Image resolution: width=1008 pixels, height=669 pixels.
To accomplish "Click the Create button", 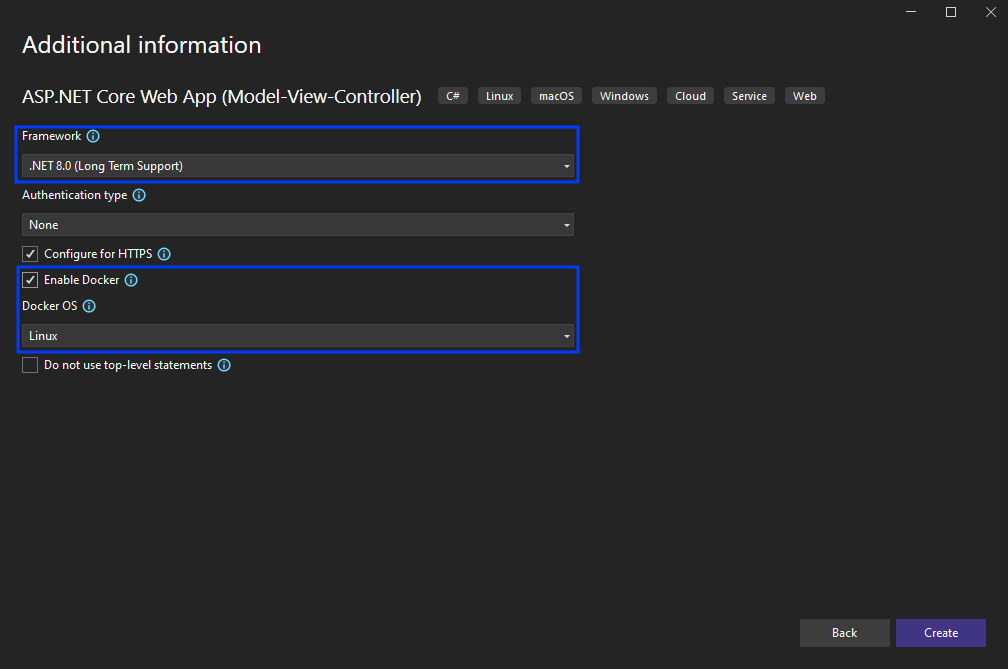I will tap(940, 633).
